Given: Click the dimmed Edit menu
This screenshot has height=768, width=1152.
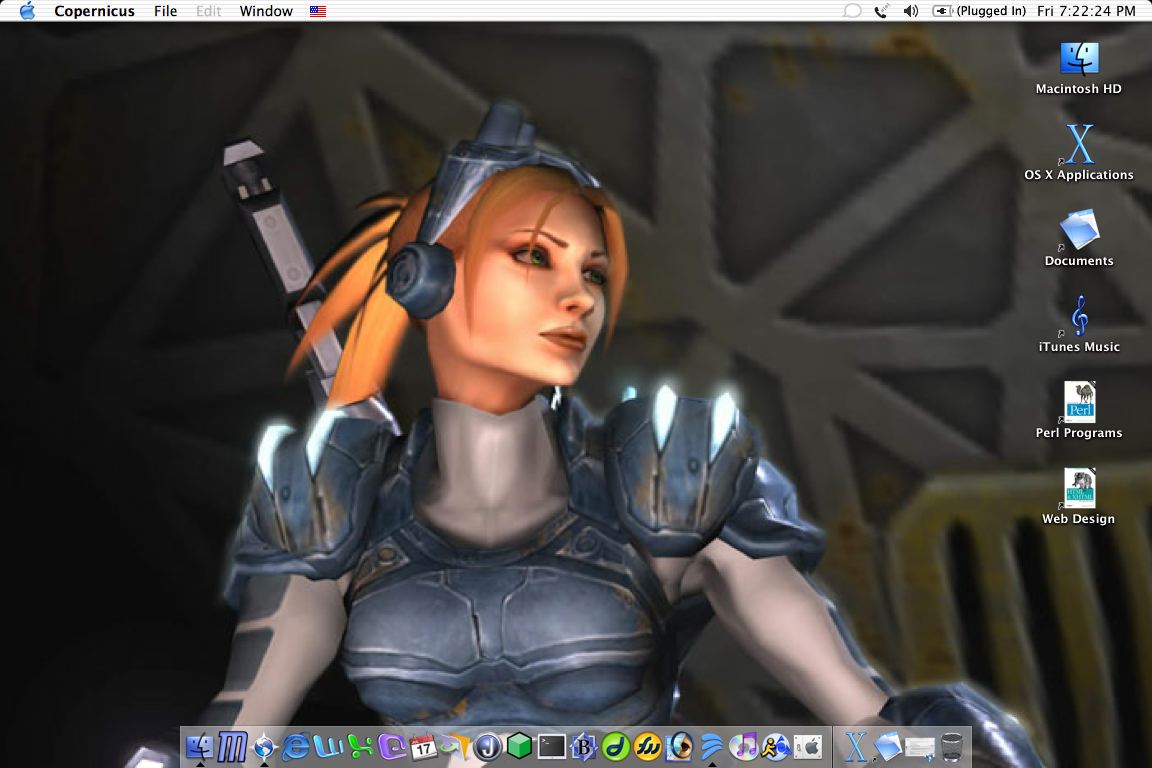Looking at the screenshot, I should [x=209, y=11].
